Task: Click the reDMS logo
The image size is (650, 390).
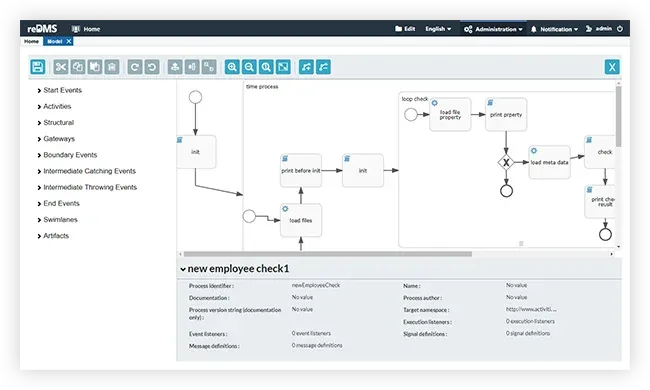Action: tap(42, 29)
